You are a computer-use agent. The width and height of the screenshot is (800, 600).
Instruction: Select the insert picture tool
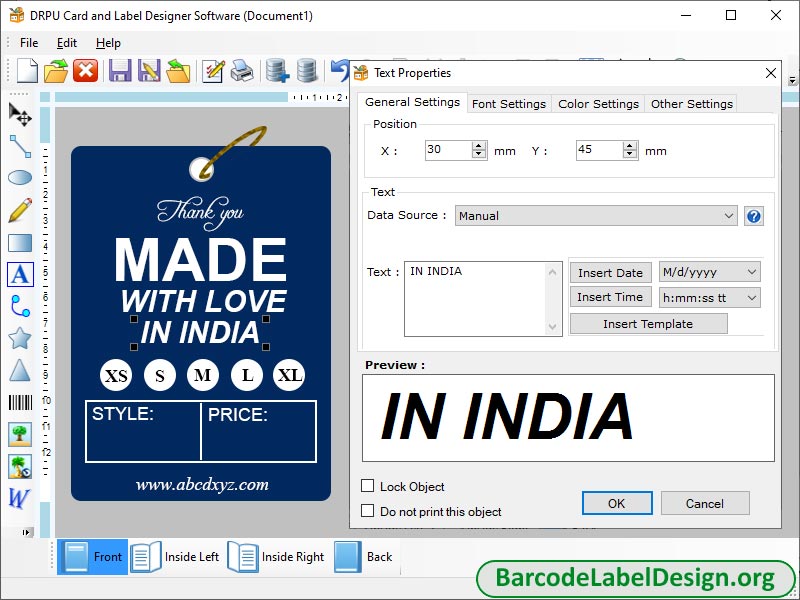click(20, 434)
